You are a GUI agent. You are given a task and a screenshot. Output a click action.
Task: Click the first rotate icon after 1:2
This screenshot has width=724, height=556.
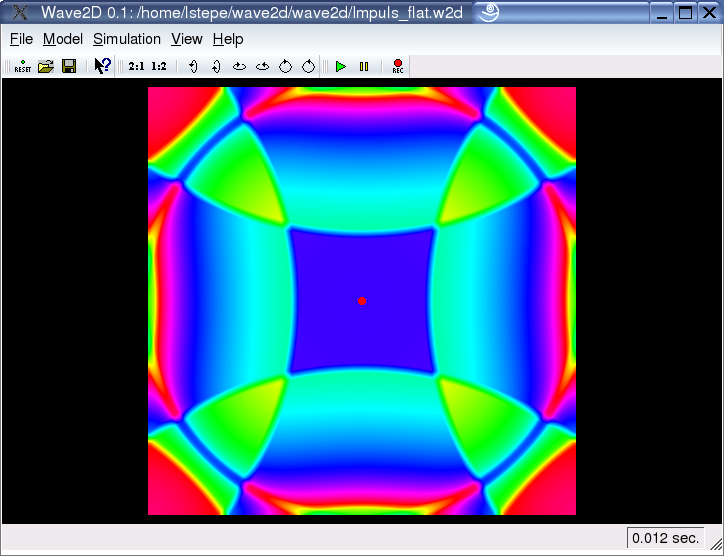click(192, 66)
